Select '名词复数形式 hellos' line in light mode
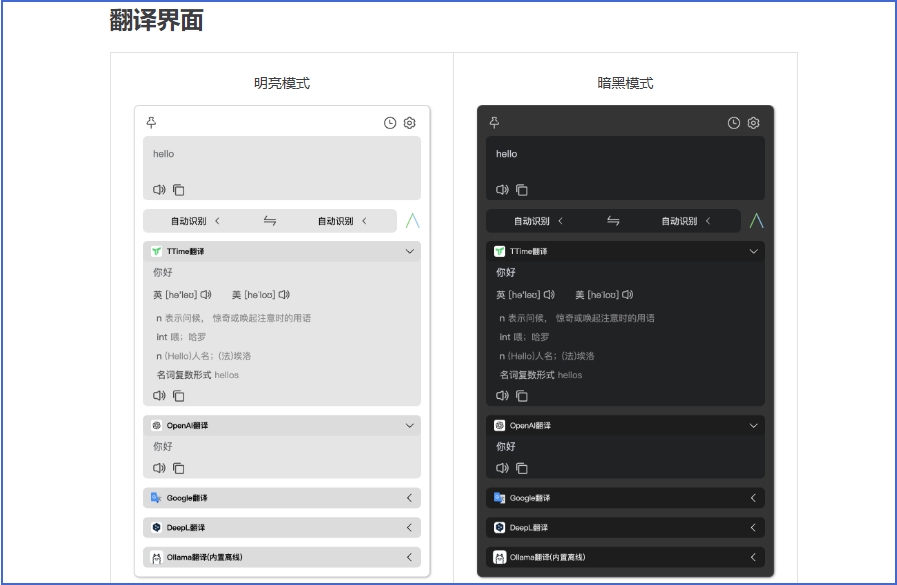 pos(197,375)
